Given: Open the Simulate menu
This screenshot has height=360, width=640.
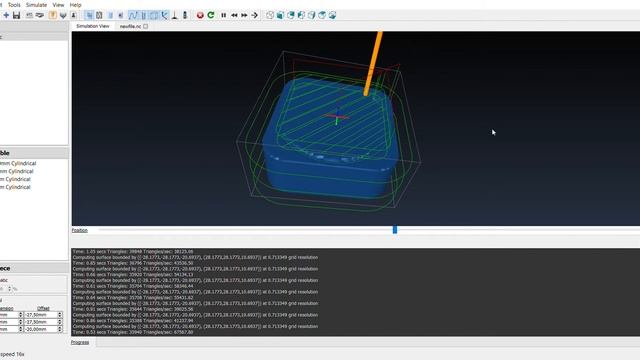Looking at the screenshot, I should click(x=36, y=5).
